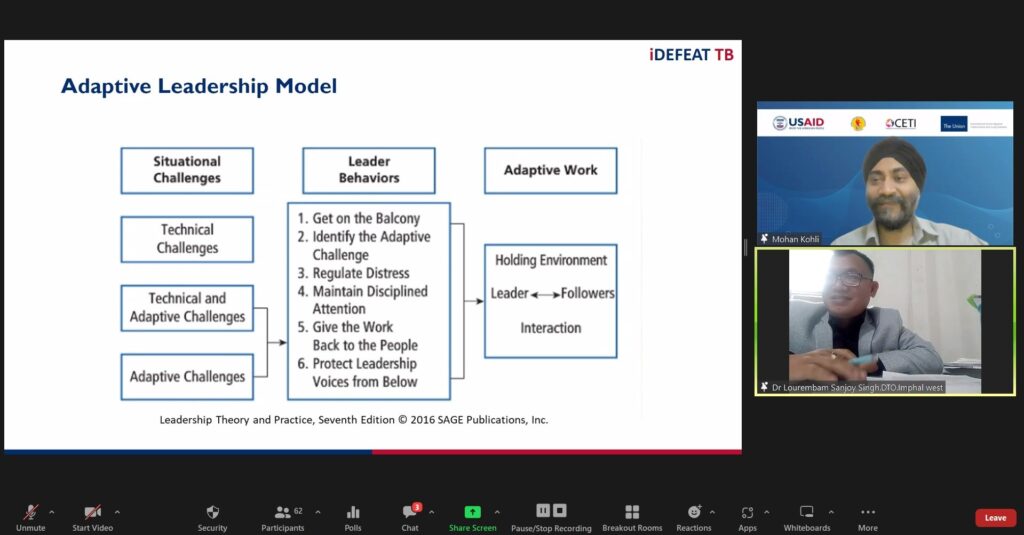
Task: Pause the recording
Action: [x=543, y=510]
